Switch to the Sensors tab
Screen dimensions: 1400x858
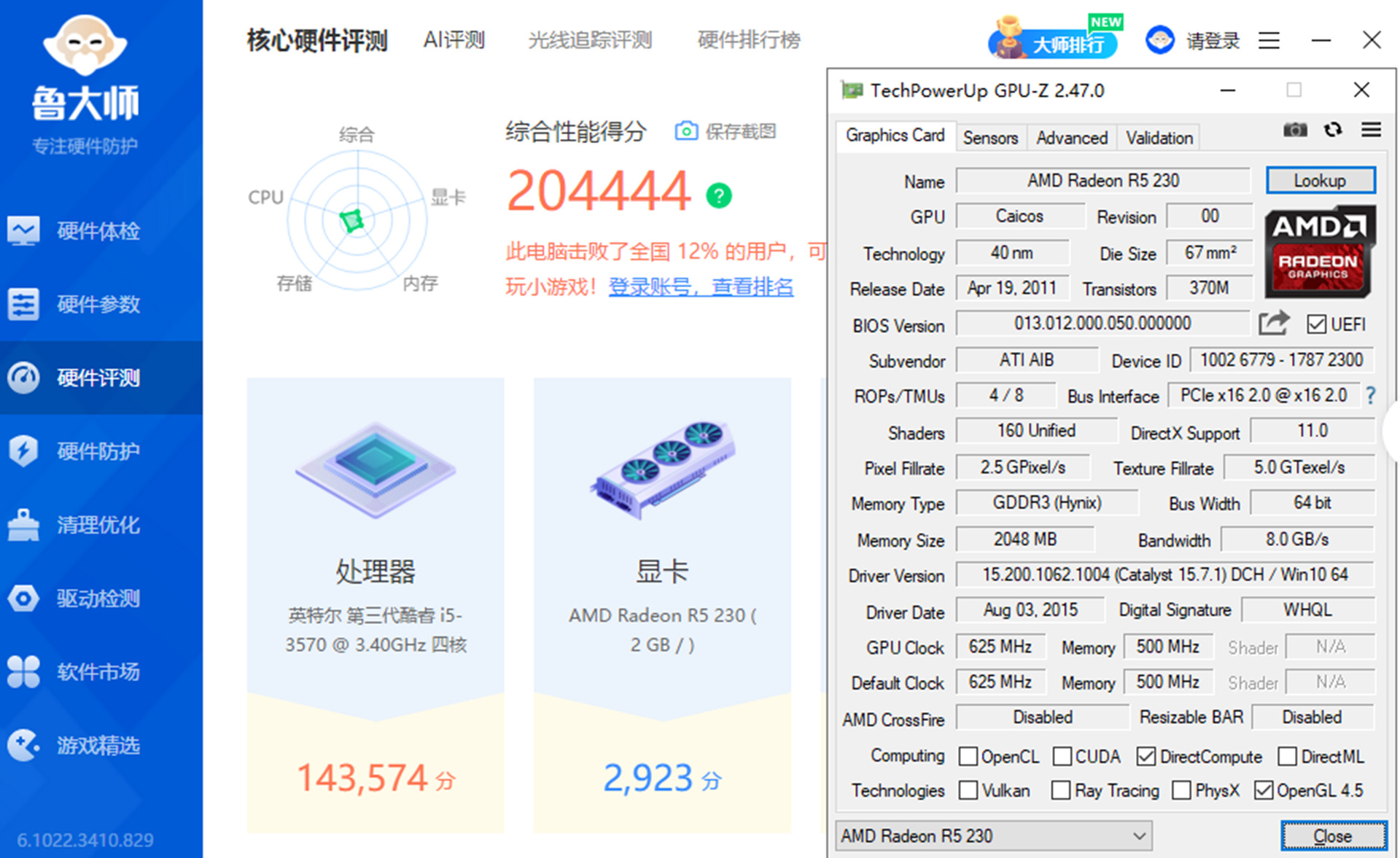[x=989, y=138]
